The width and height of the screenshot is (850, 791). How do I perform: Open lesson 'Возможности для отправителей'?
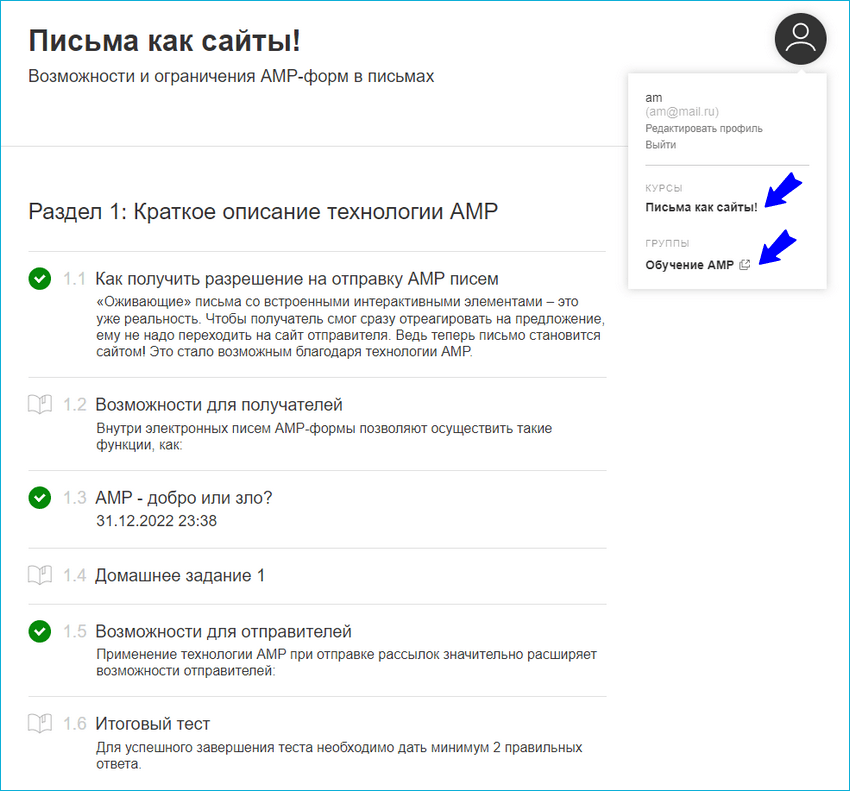point(226,631)
